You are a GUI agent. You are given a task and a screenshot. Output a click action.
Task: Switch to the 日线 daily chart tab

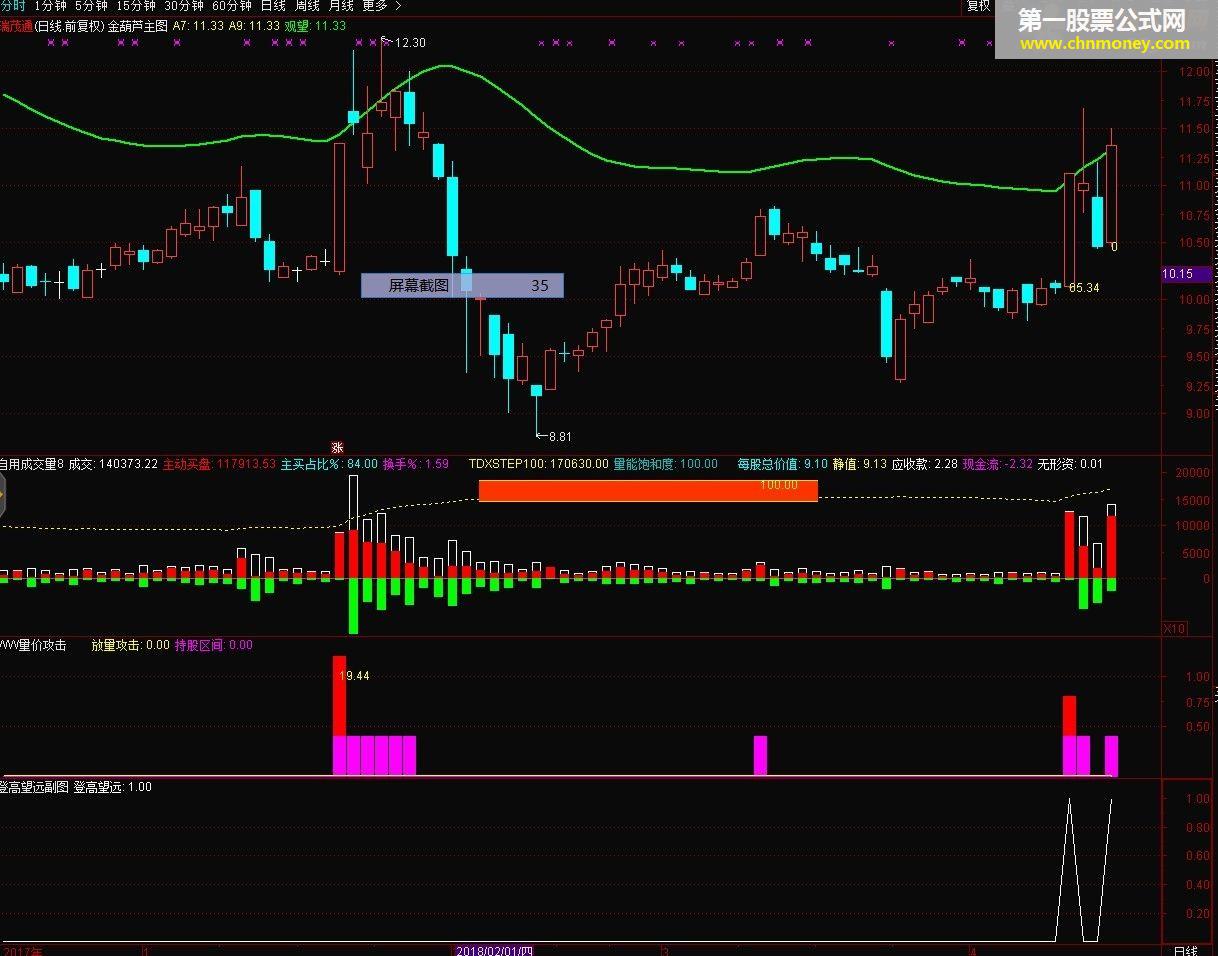click(273, 6)
